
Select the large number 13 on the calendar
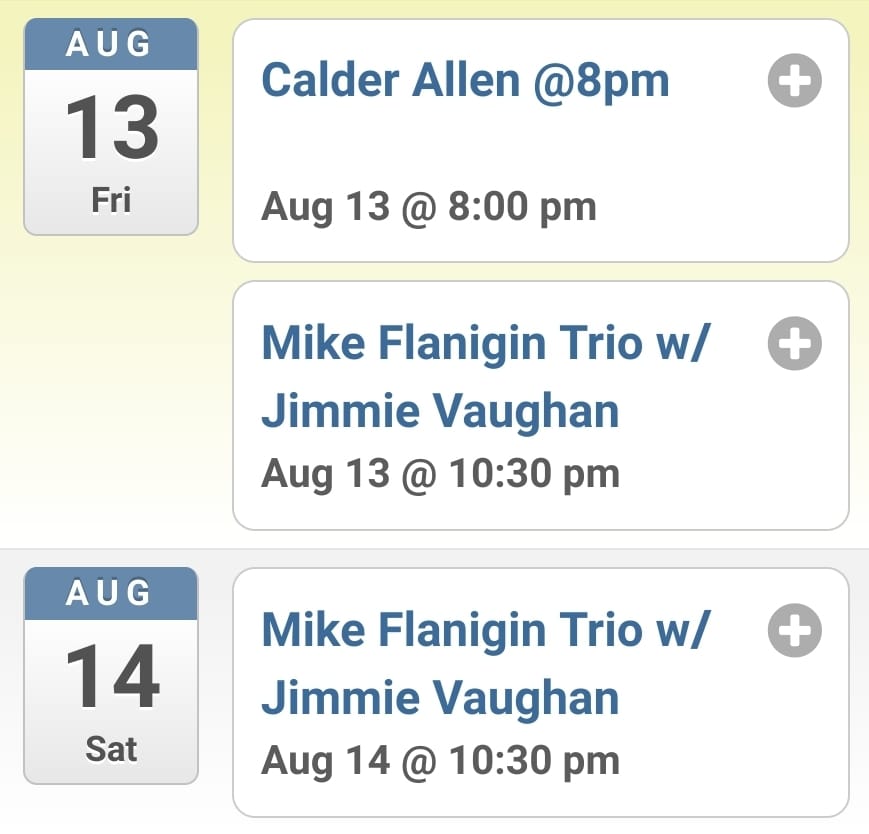tap(111, 128)
